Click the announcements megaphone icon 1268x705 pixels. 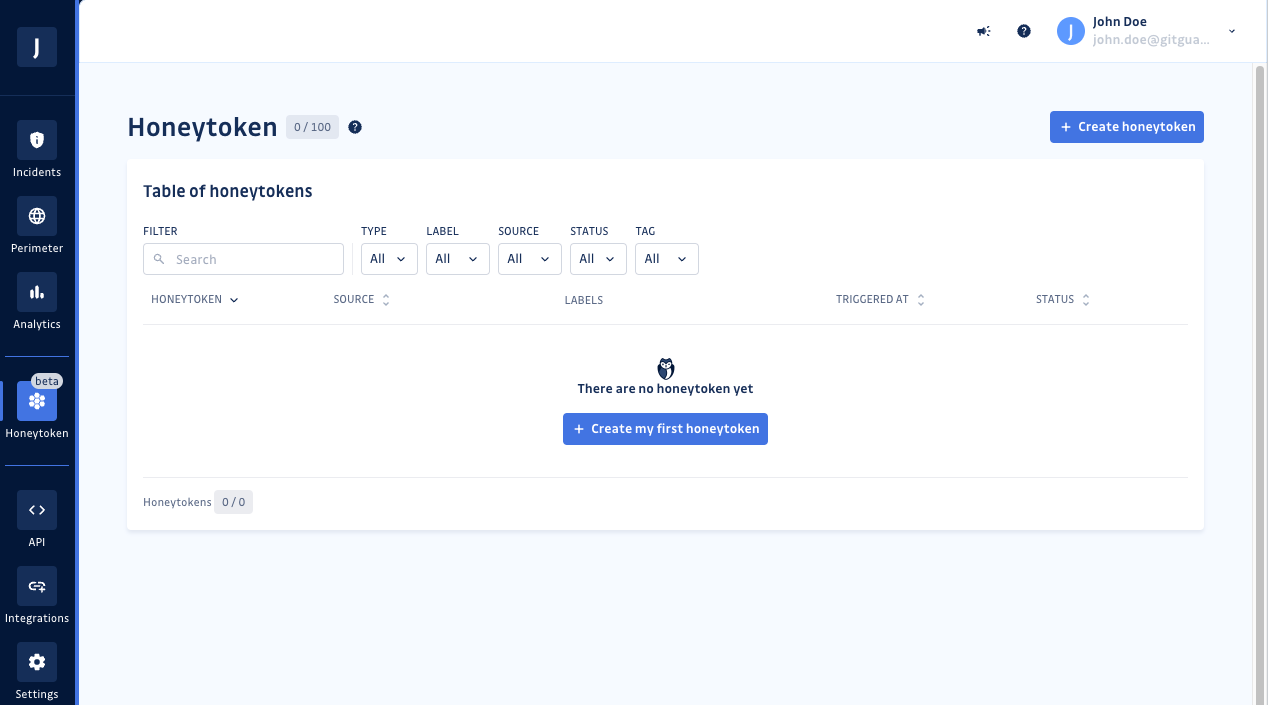(x=983, y=31)
